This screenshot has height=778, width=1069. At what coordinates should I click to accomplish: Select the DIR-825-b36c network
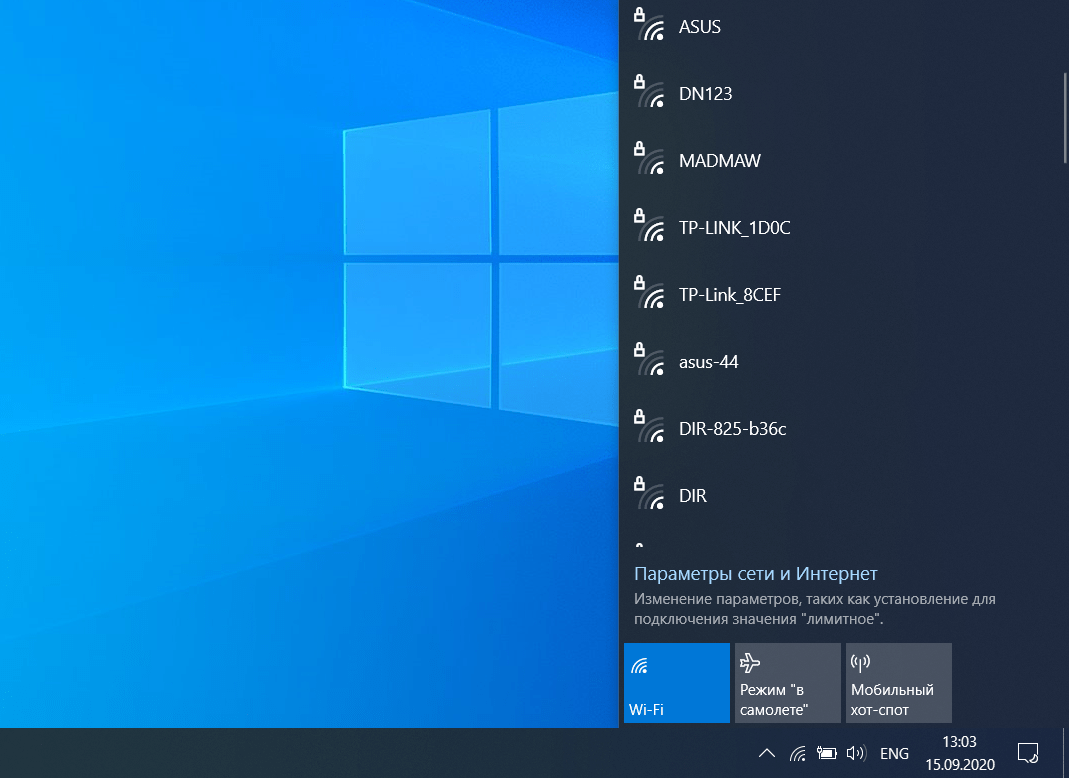pos(841,429)
